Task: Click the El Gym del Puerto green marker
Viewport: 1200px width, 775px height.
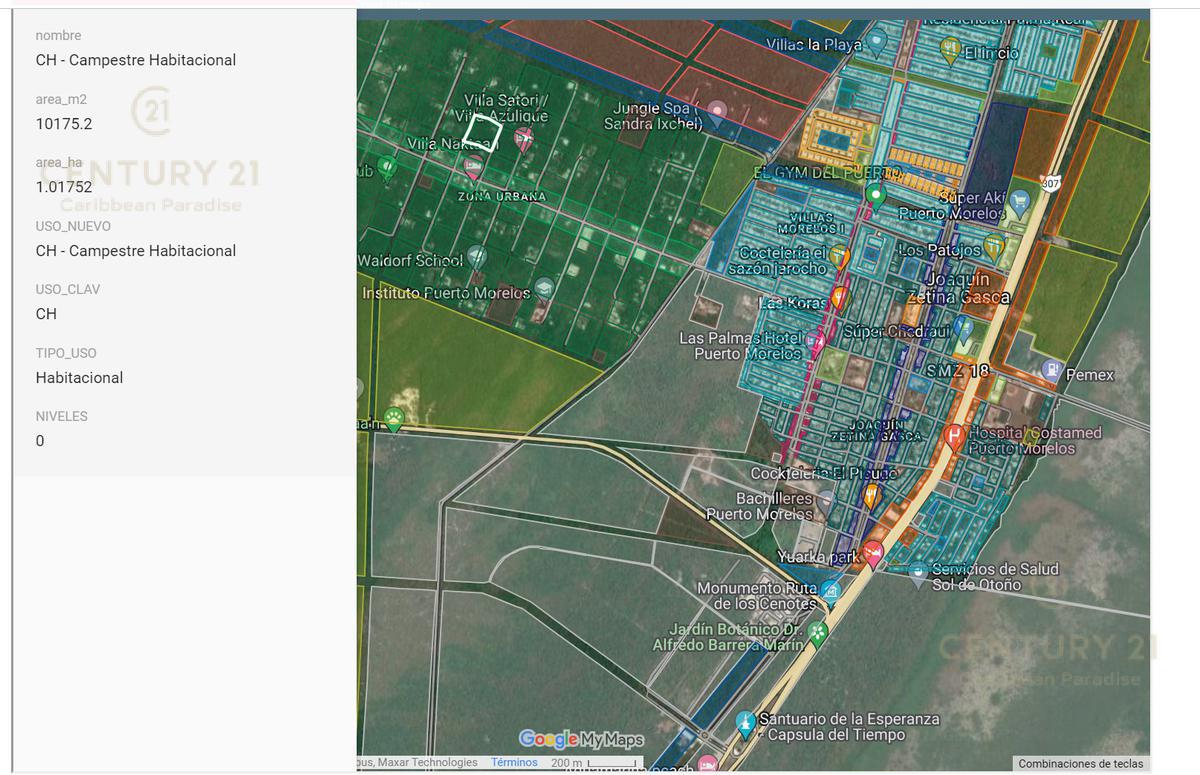Action: pos(876,194)
